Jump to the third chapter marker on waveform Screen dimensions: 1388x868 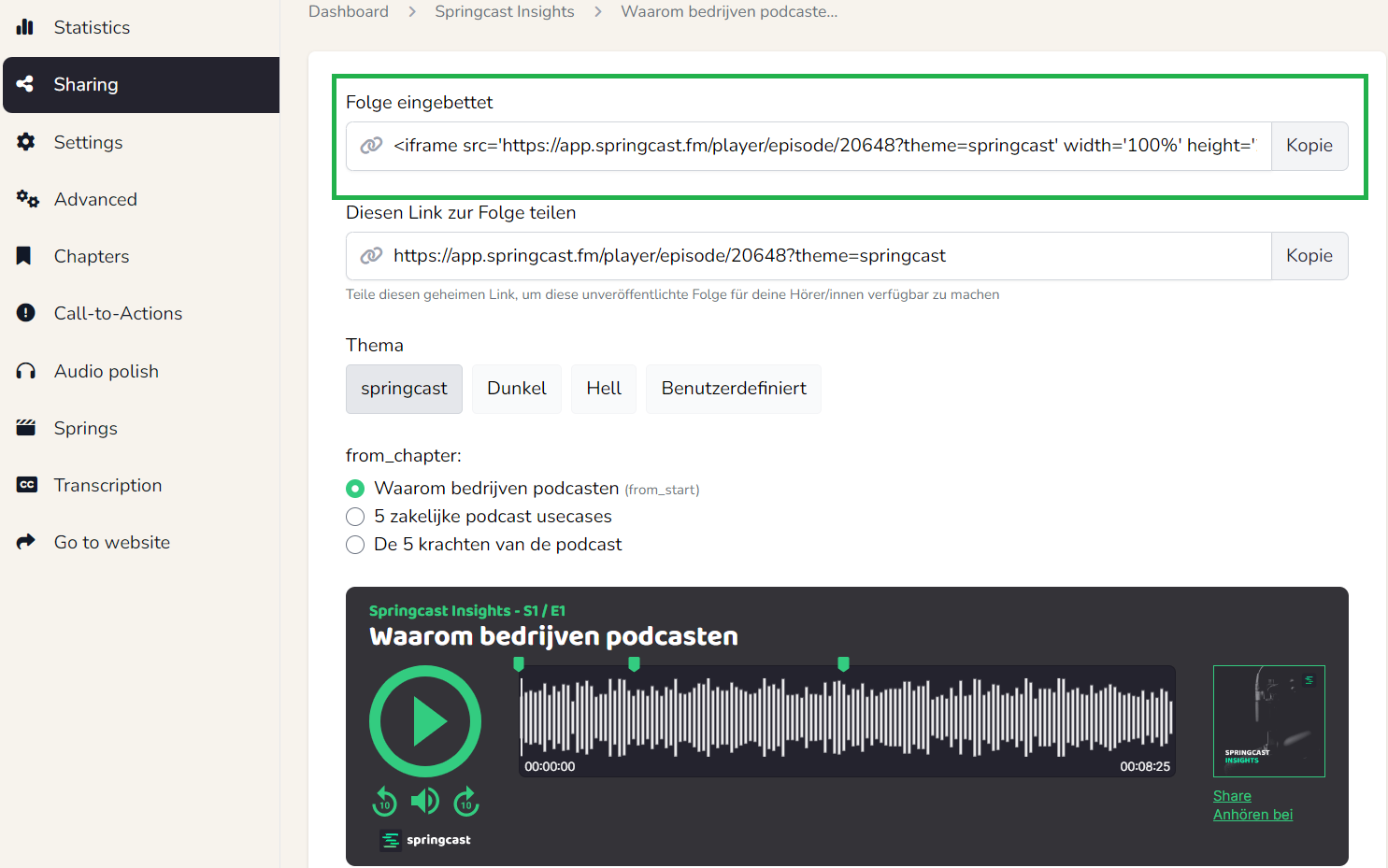pos(843,664)
